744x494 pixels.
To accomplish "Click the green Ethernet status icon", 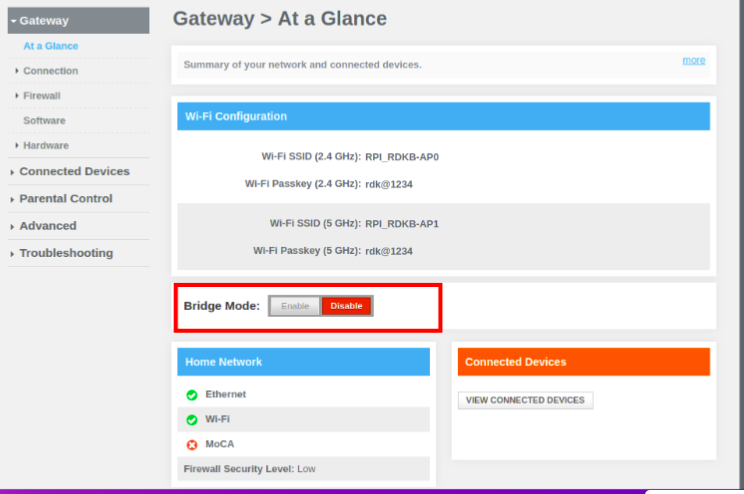I will [191, 395].
